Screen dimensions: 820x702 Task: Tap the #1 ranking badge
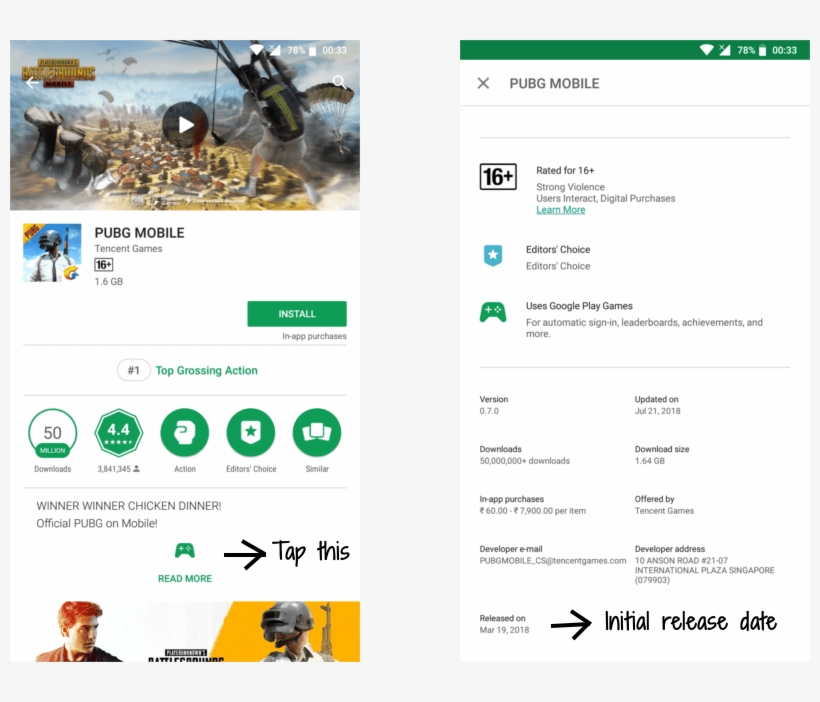(134, 370)
